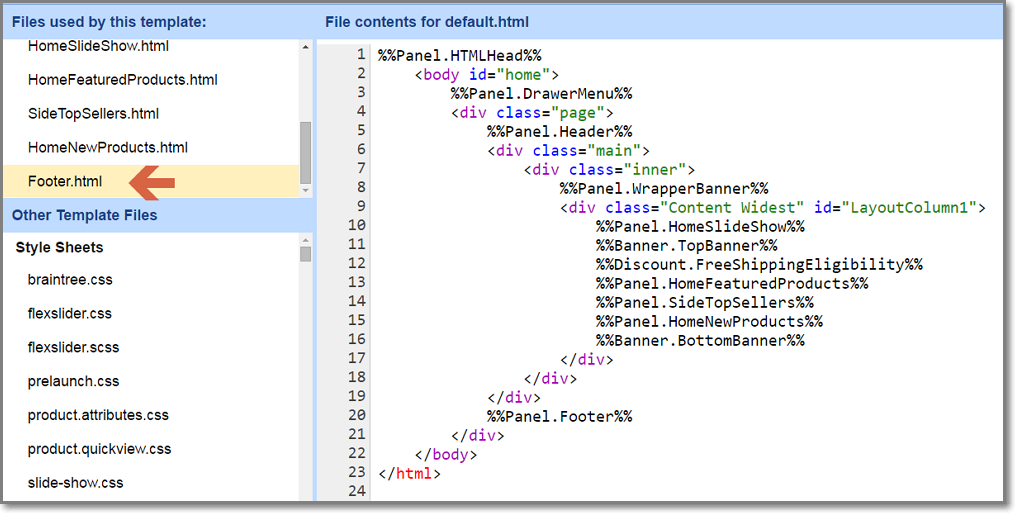1015x513 pixels.
Task: Click the upper file list scrollbar thumb
Action: click(x=305, y=152)
